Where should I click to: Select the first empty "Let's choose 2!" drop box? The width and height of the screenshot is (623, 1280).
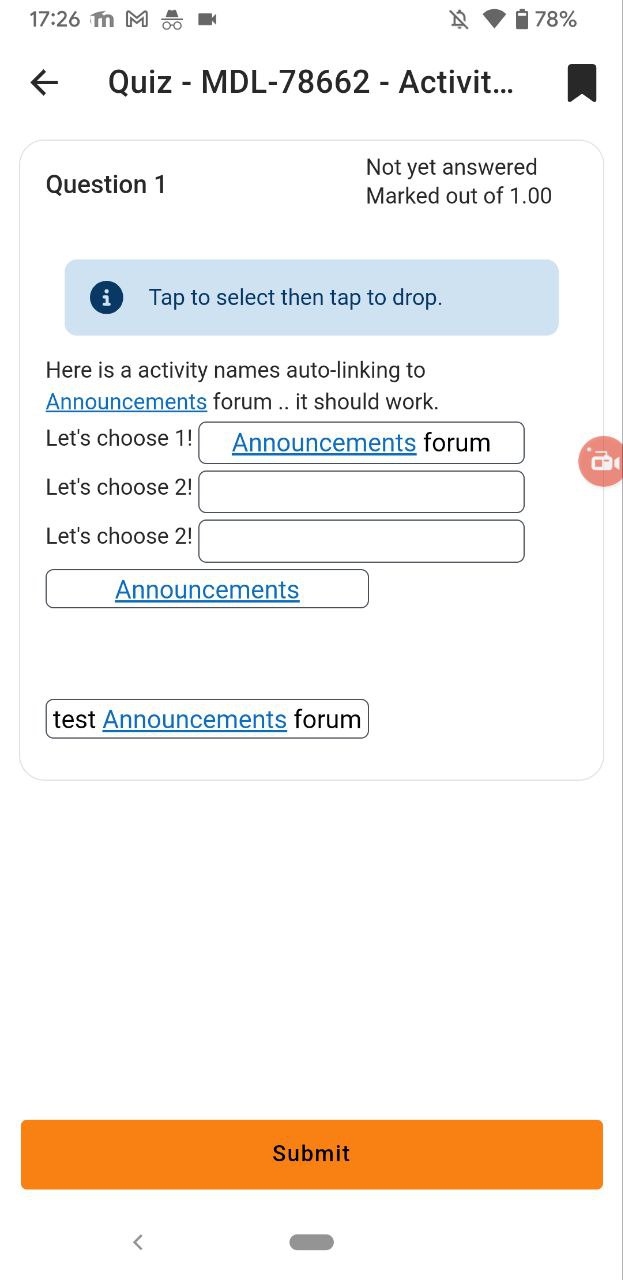[361, 492]
